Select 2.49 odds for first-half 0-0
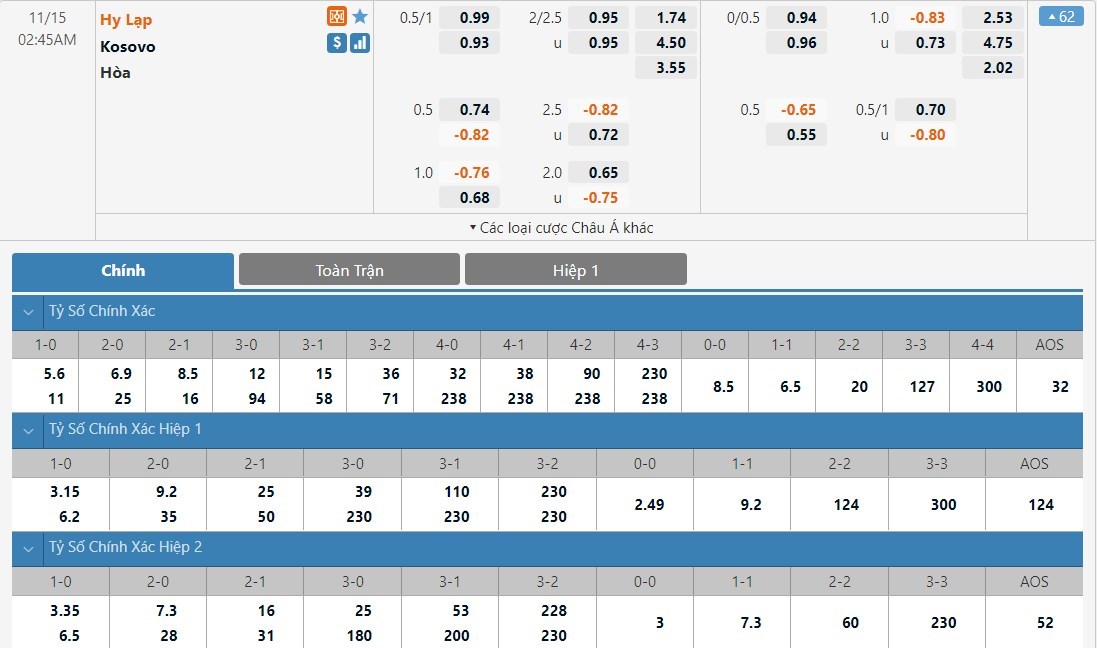 pyautogui.click(x=649, y=505)
